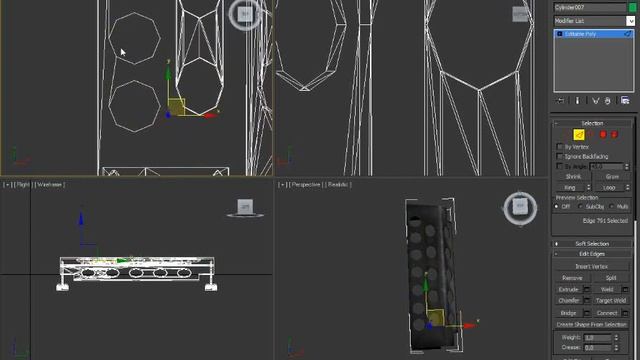Click the Insert Vertex button

click(x=591, y=267)
